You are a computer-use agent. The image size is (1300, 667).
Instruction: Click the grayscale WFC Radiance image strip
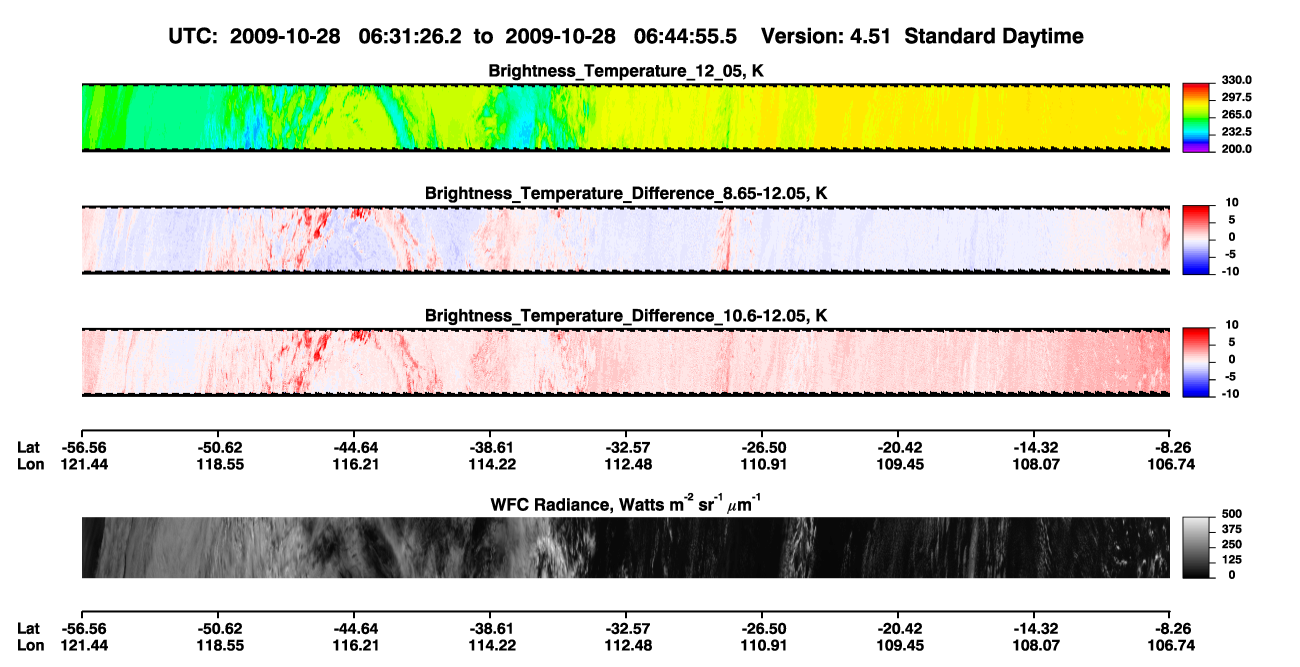tap(625, 548)
